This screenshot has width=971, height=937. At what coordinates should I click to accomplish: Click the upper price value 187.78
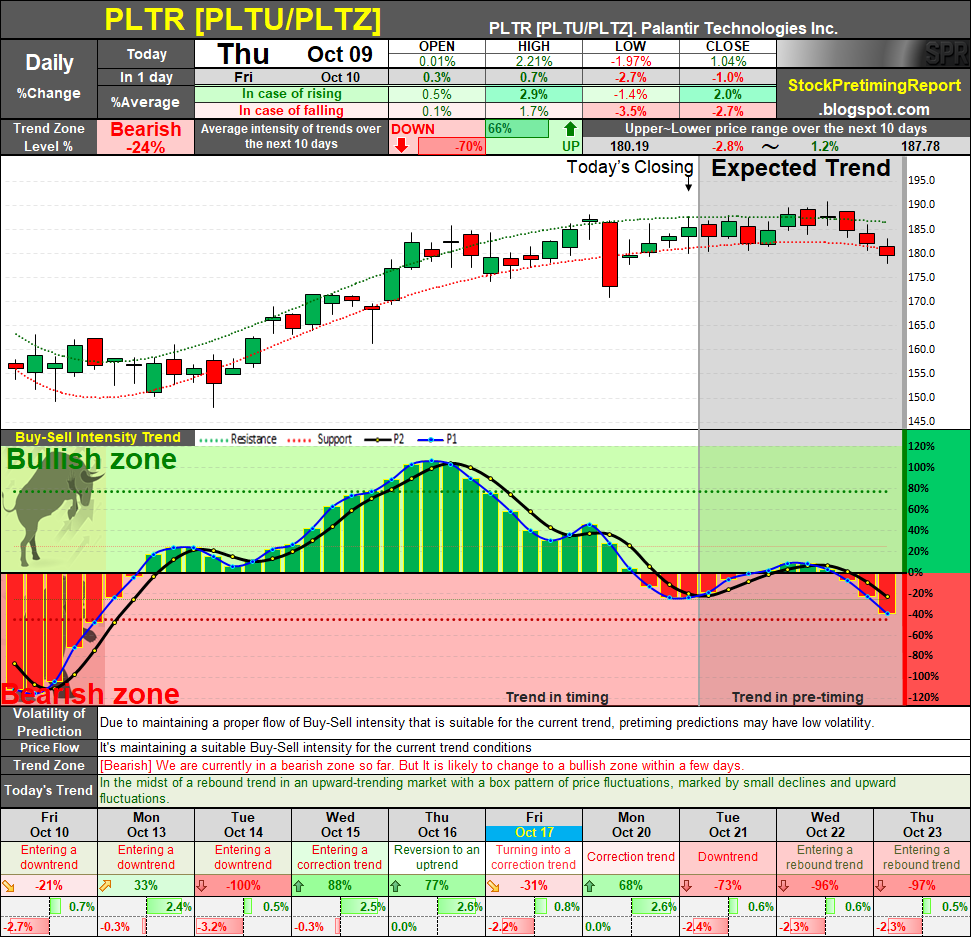pos(920,147)
